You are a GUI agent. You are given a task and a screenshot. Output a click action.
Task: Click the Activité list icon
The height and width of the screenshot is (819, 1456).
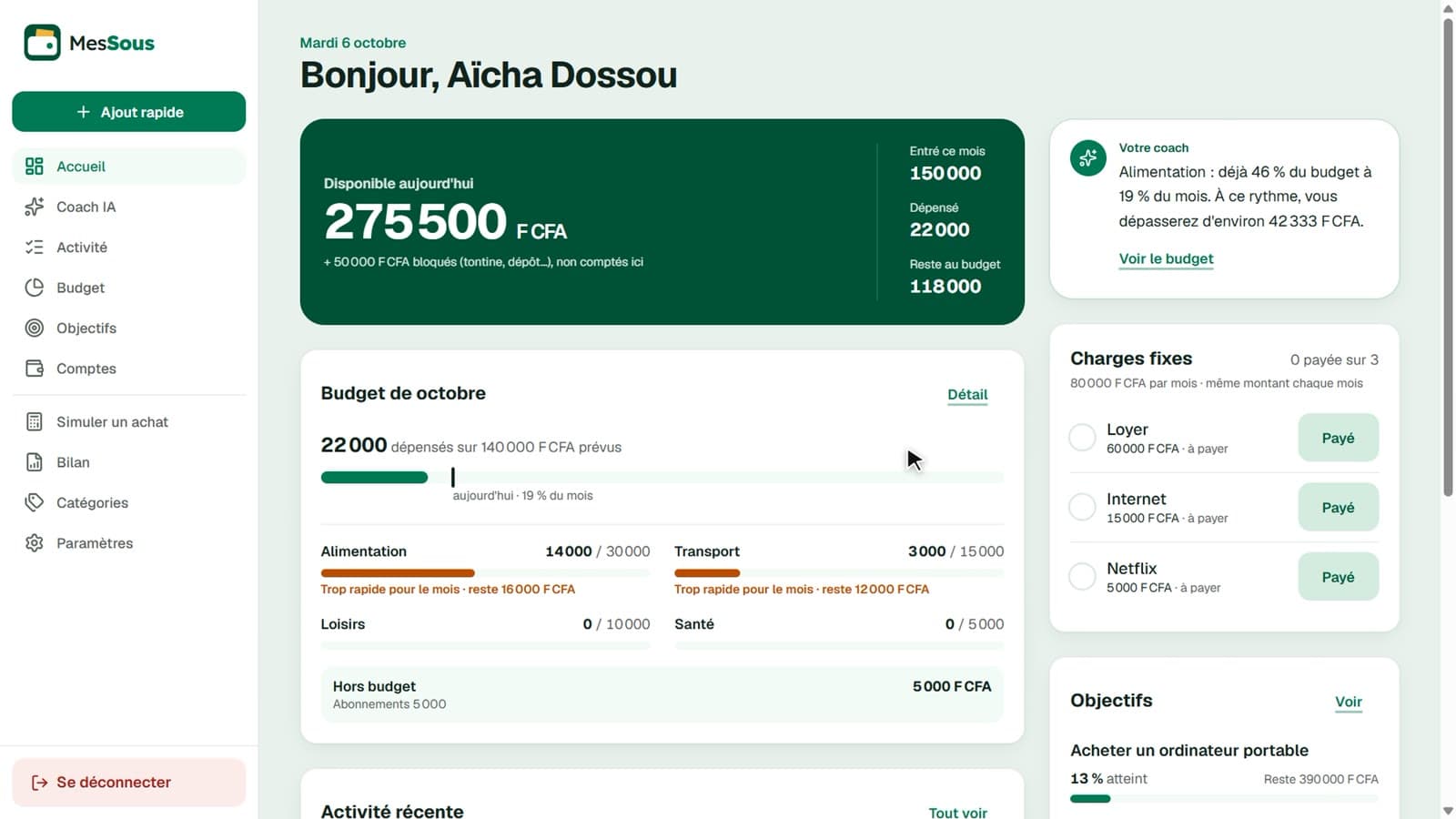coord(35,248)
